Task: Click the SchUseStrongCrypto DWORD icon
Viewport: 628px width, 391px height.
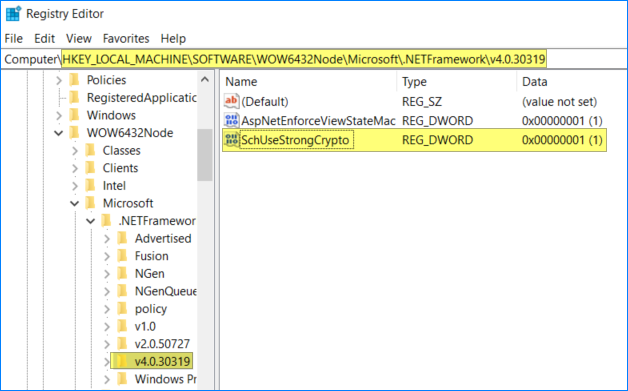Action: click(x=231, y=140)
